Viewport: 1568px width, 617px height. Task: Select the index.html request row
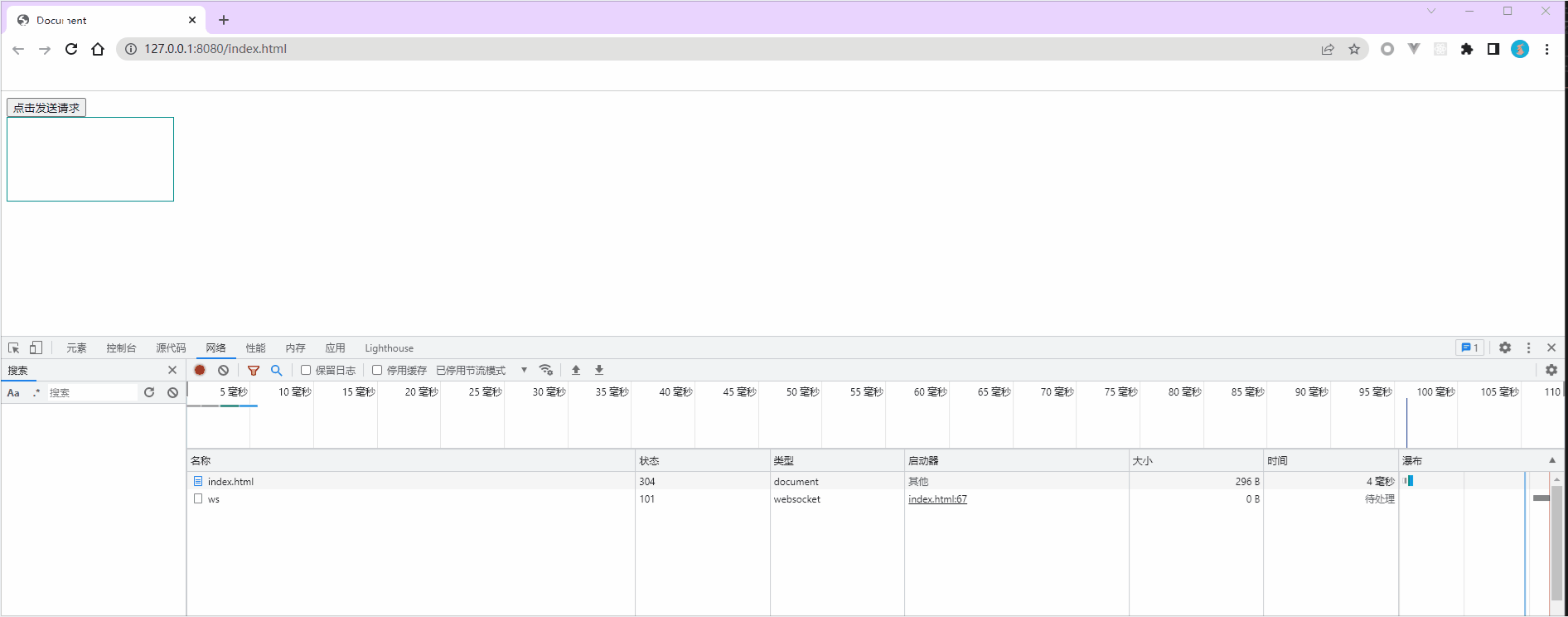click(793, 481)
